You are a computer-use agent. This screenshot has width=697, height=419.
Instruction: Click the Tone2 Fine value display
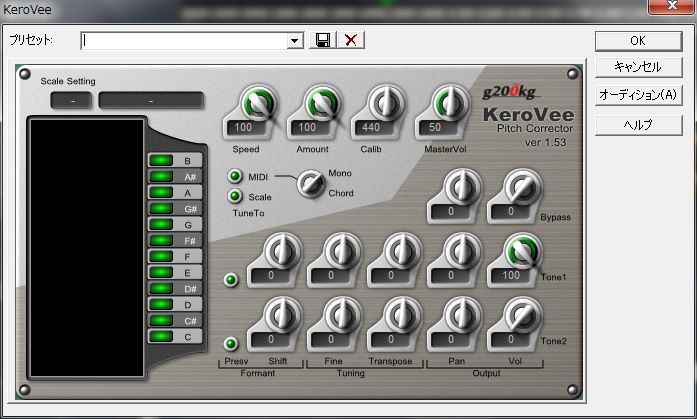(x=331, y=339)
